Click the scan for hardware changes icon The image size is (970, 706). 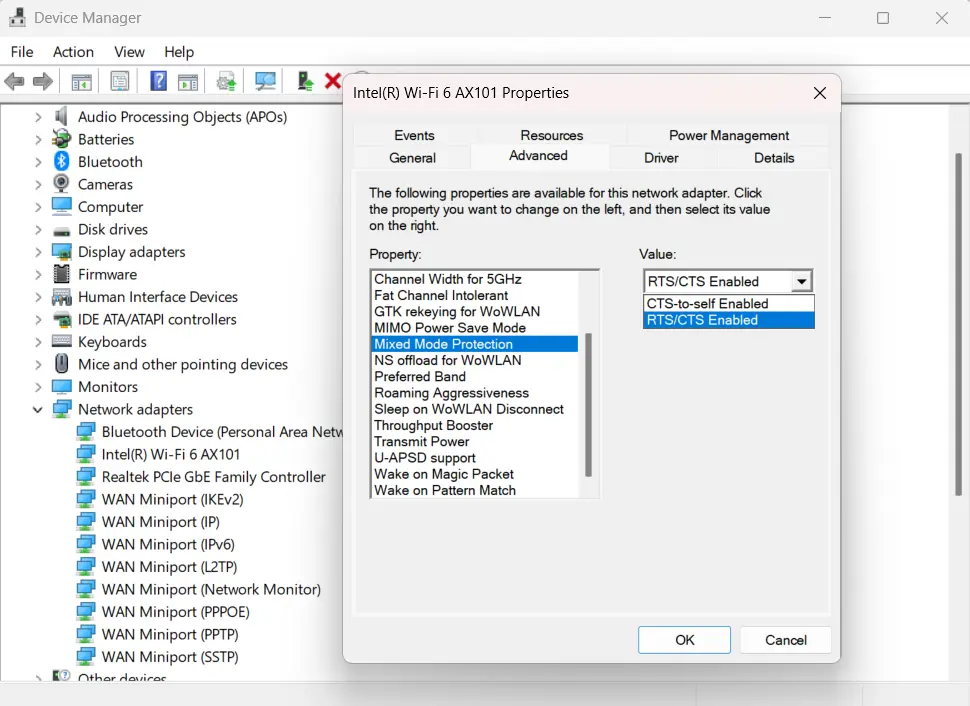pyautogui.click(x=265, y=81)
